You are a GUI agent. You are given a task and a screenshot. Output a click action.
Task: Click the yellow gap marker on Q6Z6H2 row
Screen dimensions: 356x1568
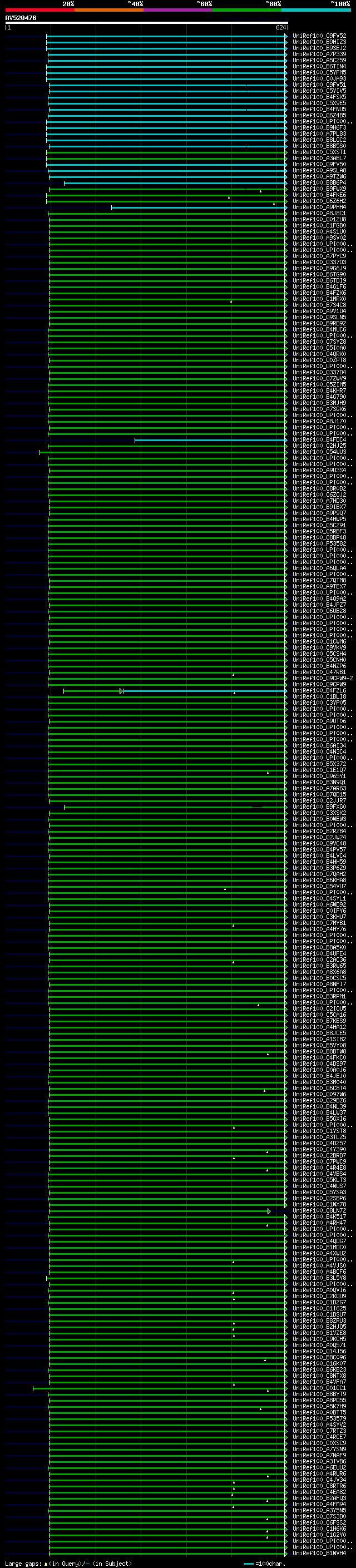[274, 204]
